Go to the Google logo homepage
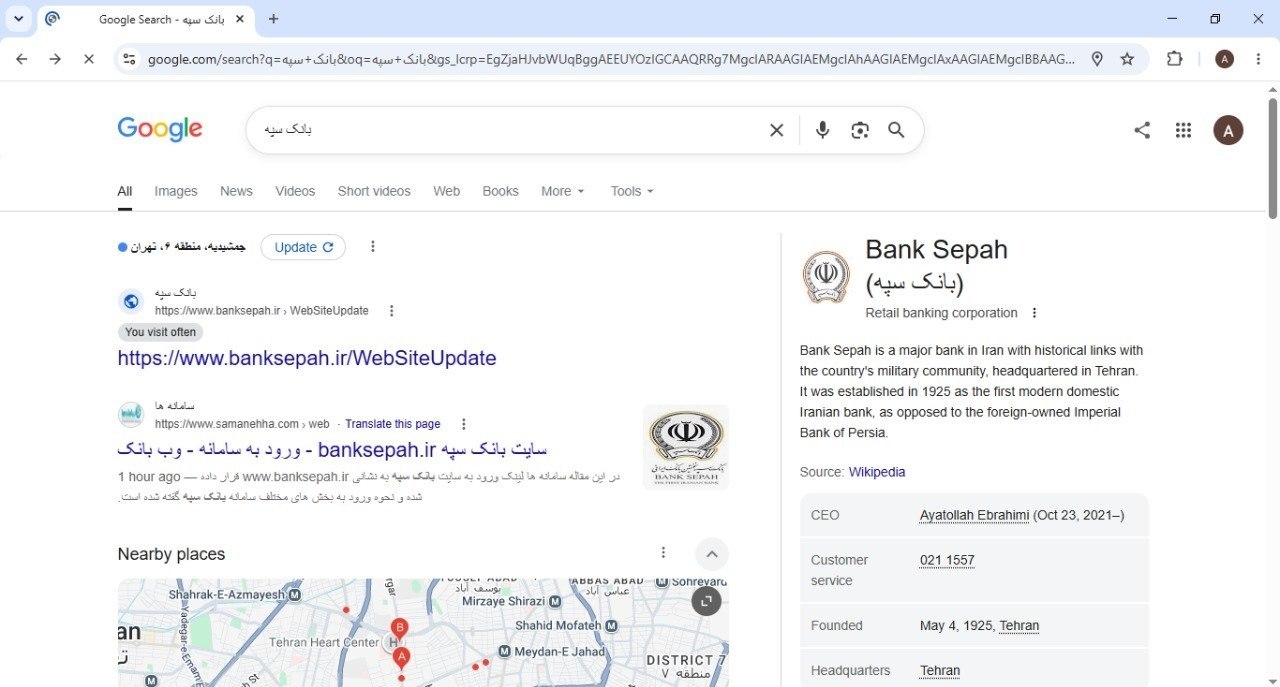Image resolution: width=1280 pixels, height=687 pixels. (x=160, y=129)
